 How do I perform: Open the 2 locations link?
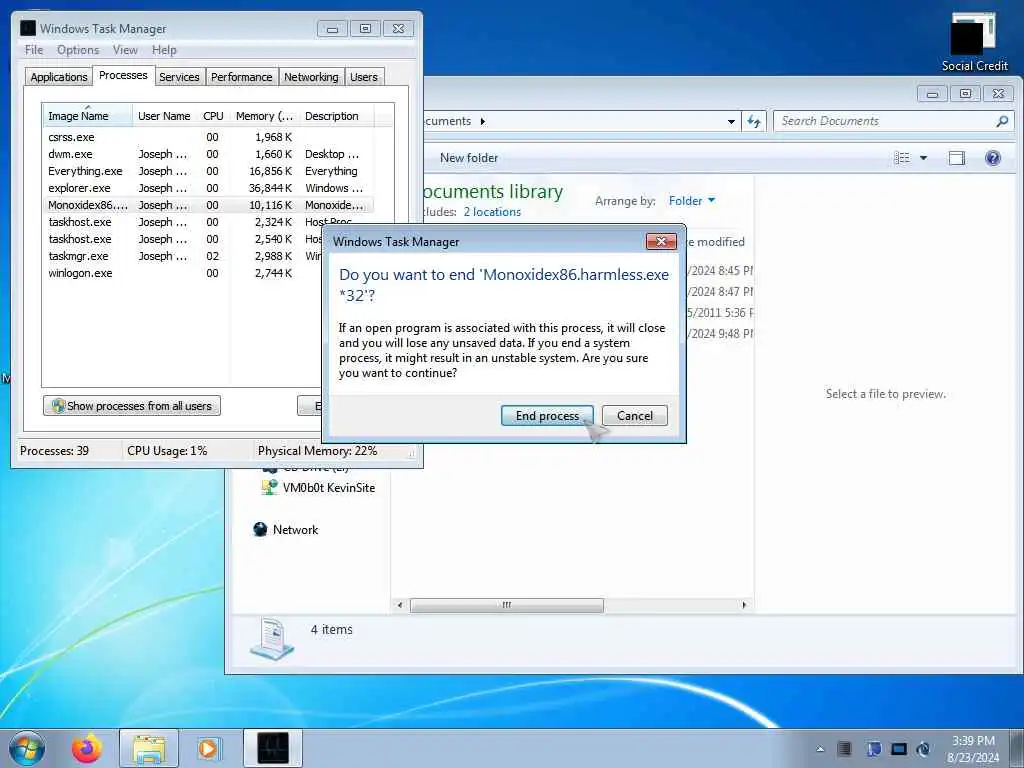(x=492, y=212)
